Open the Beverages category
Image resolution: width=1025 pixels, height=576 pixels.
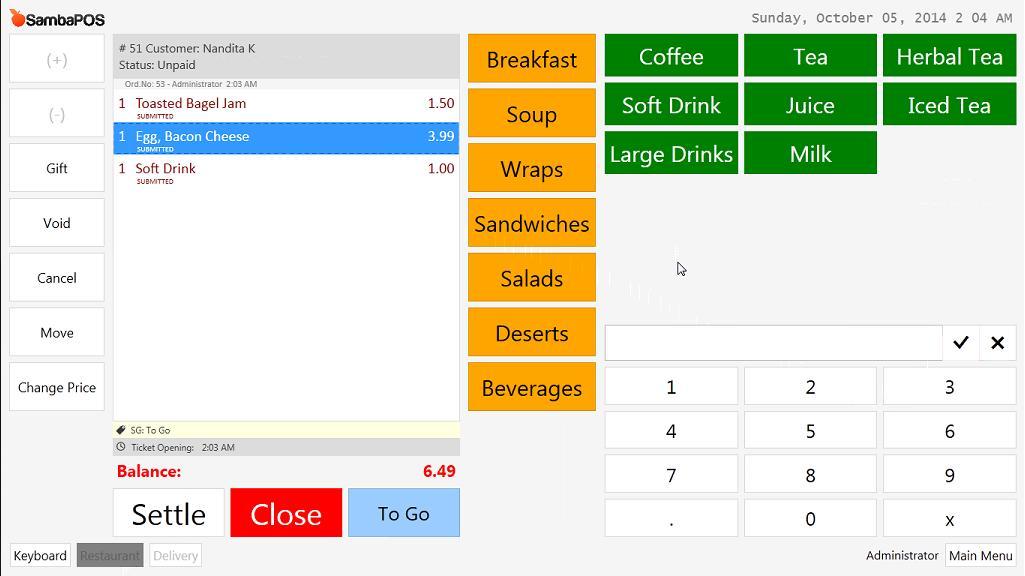coord(531,388)
